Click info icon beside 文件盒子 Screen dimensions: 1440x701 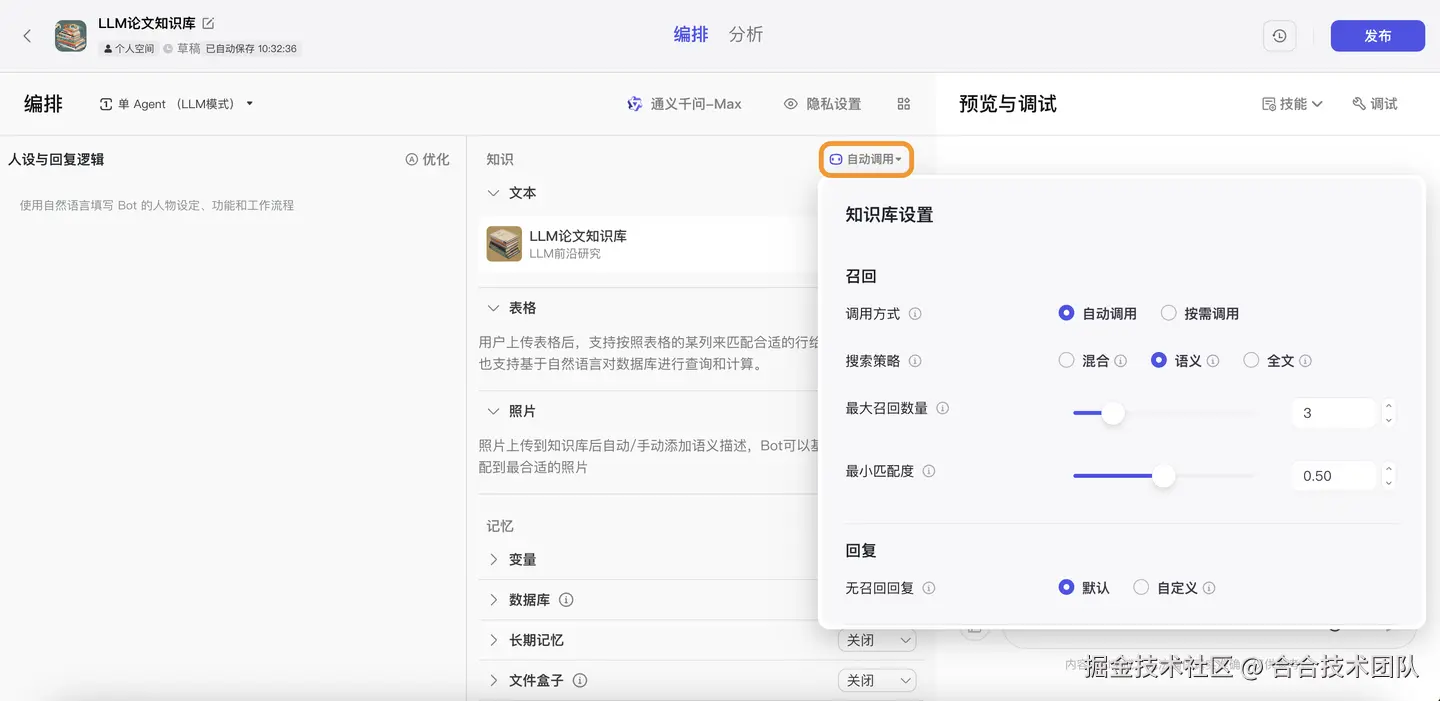580,680
